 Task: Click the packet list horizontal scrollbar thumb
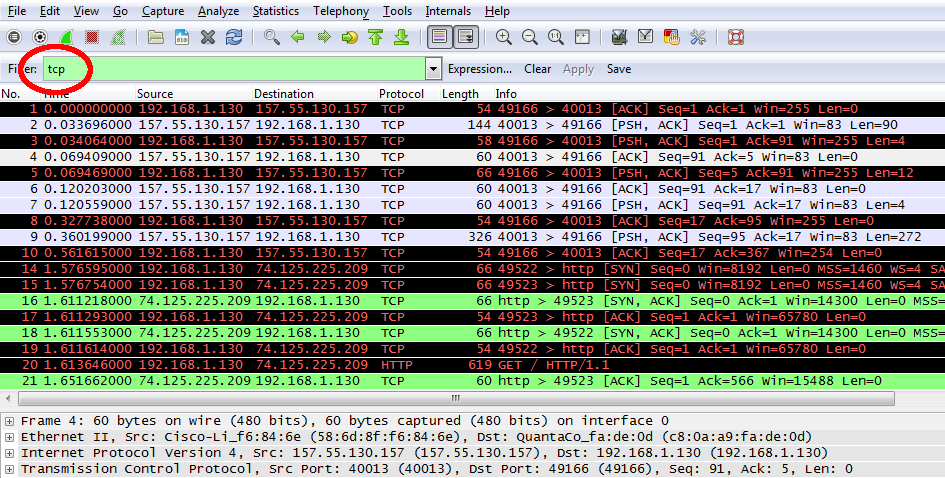(x=456, y=398)
